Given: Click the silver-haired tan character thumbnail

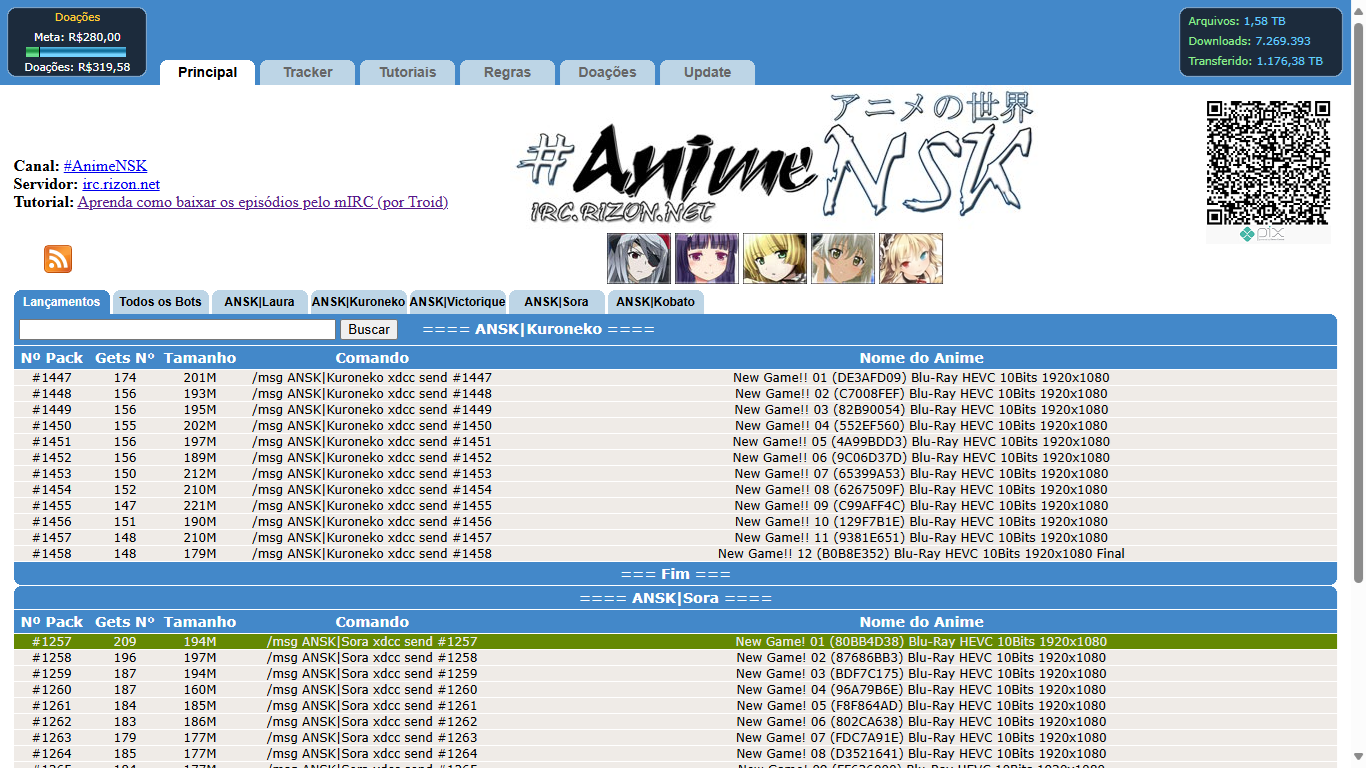Looking at the screenshot, I should click(x=842, y=258).
